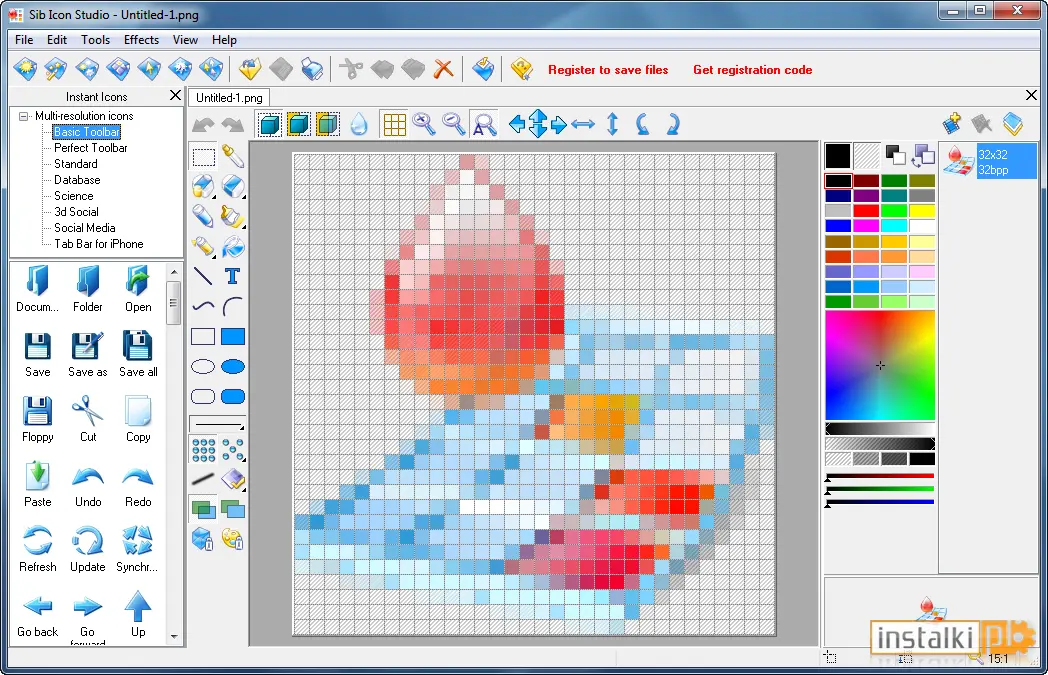1048x675 pixels.
Task: Toggle the second yellow-backed cube mode
Action: point(298,124)
